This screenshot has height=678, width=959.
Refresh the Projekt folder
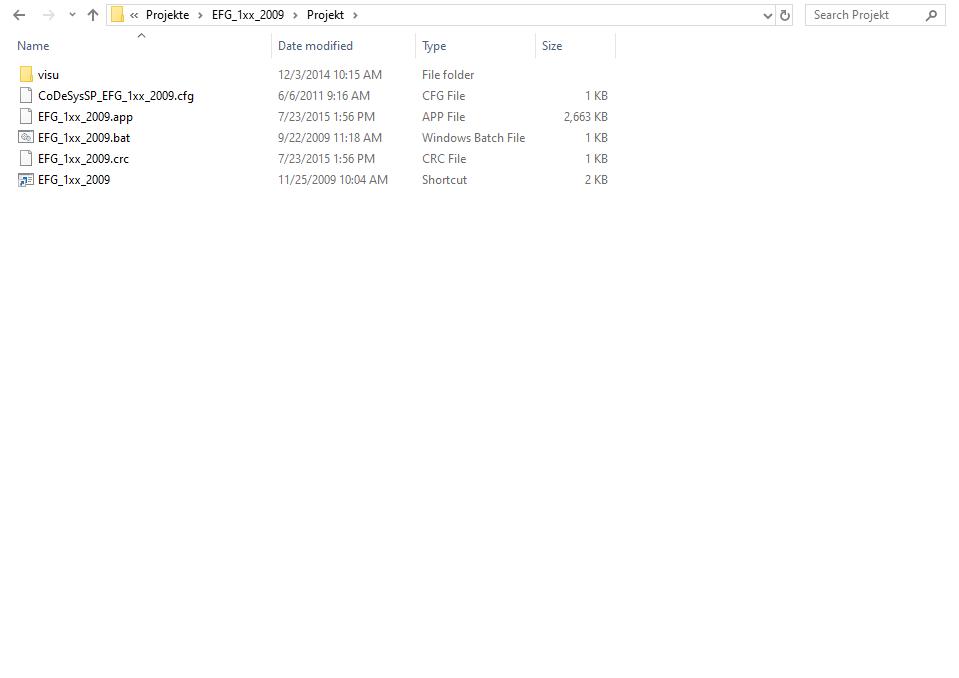coord(785,16)
